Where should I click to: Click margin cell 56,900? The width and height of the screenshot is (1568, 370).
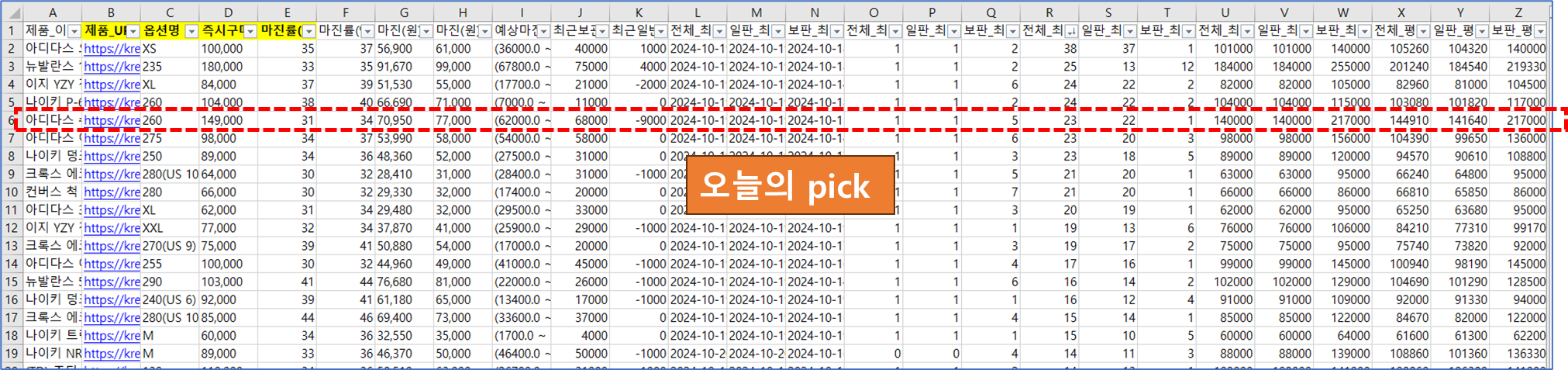404,49
